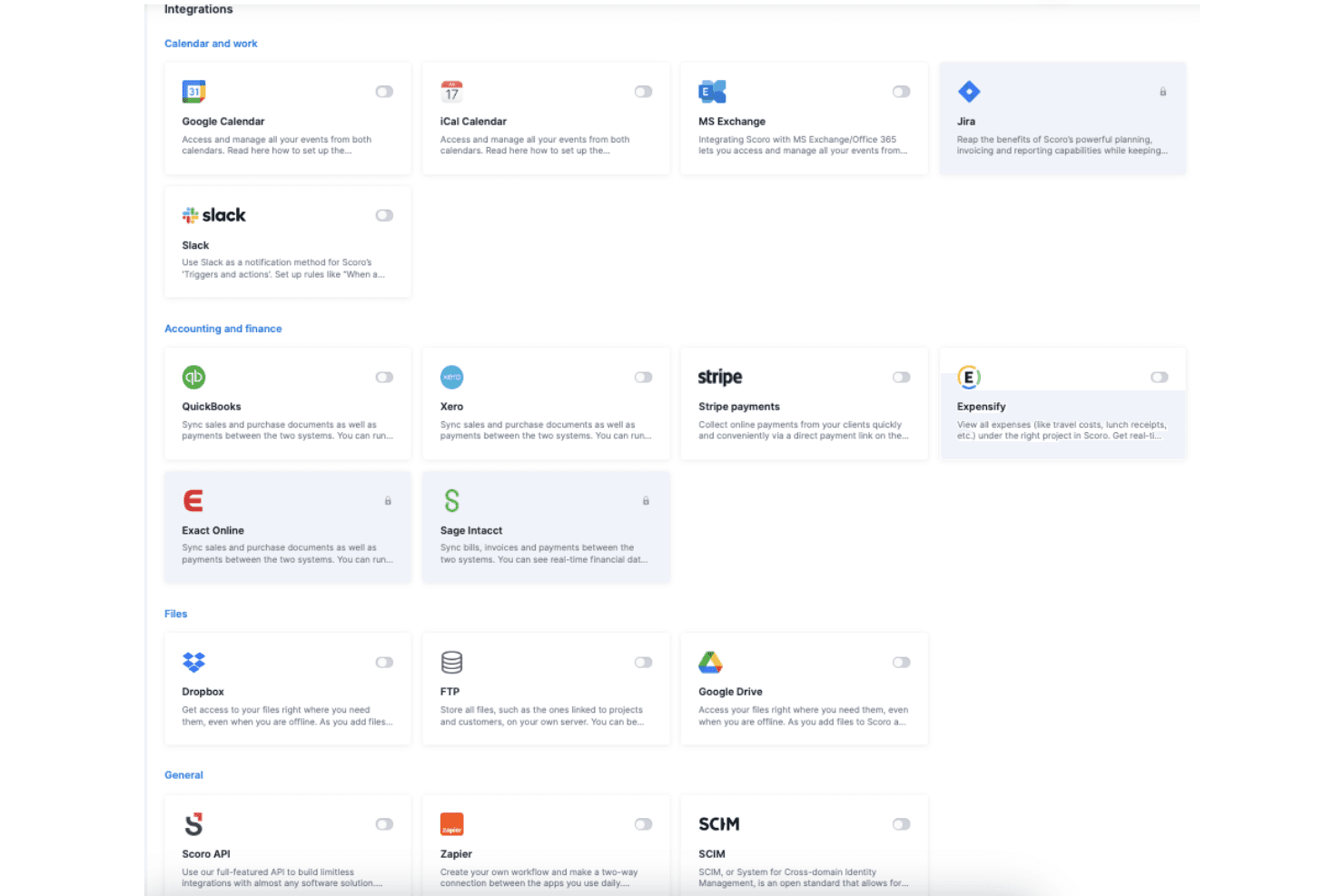
Task: Click the iCal Calendar icon
Action: click(x=451, y=92)
